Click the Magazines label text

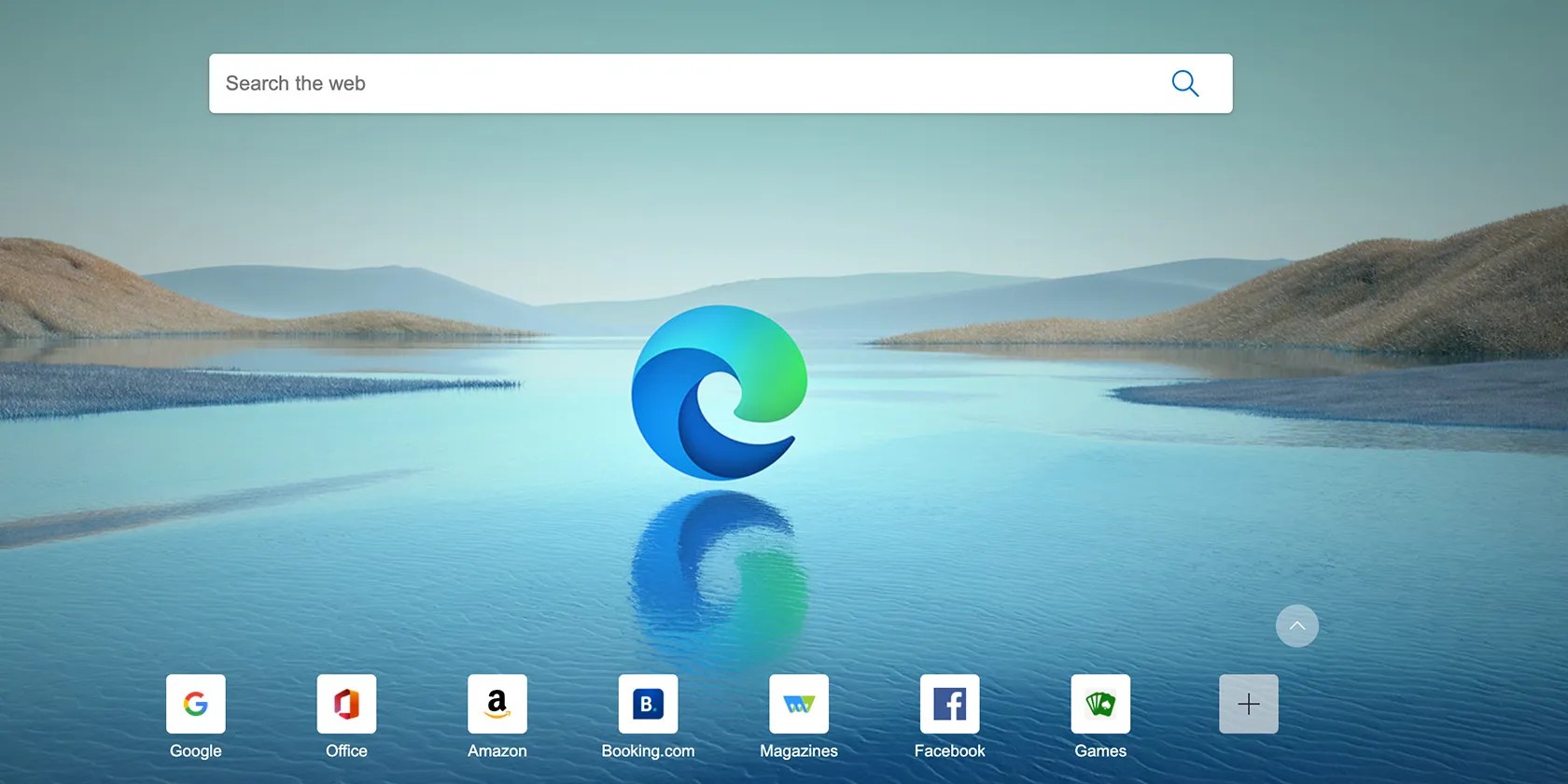click(x=799, y=751)
